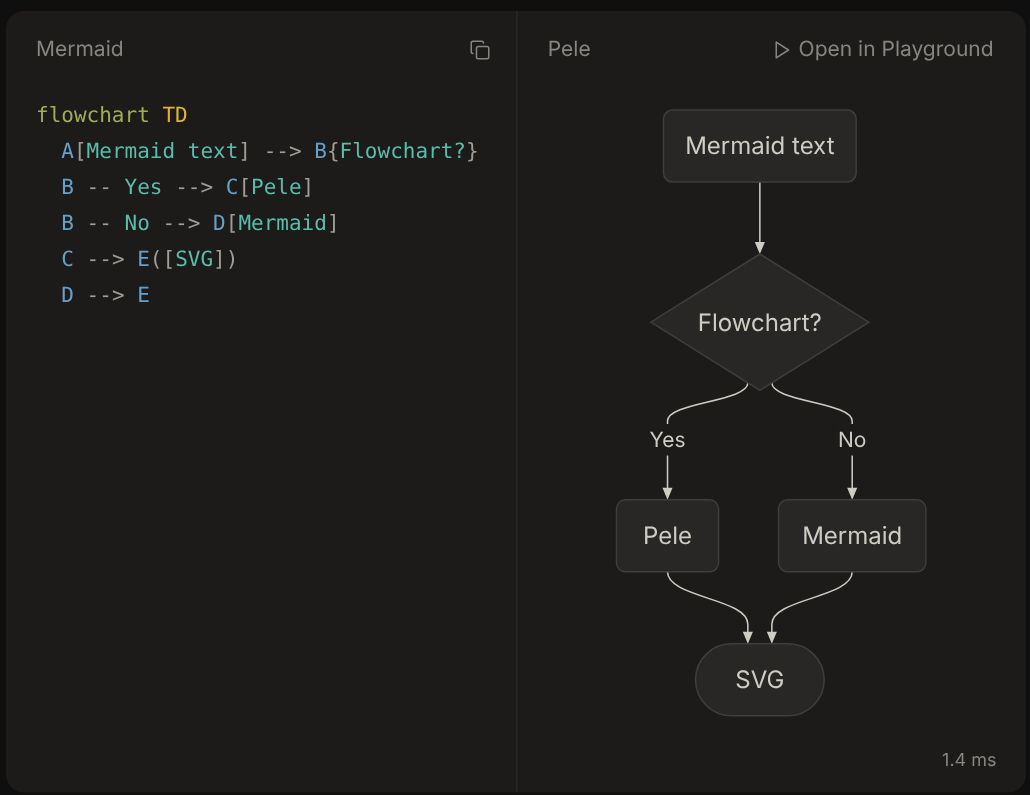Click 'B{Flowchart?}' in the code

point(396,151)
